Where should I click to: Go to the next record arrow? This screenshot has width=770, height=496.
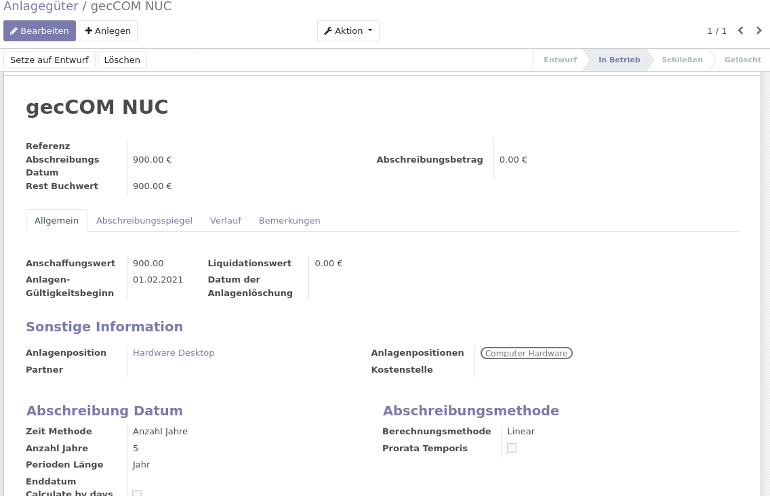point(759,31)
